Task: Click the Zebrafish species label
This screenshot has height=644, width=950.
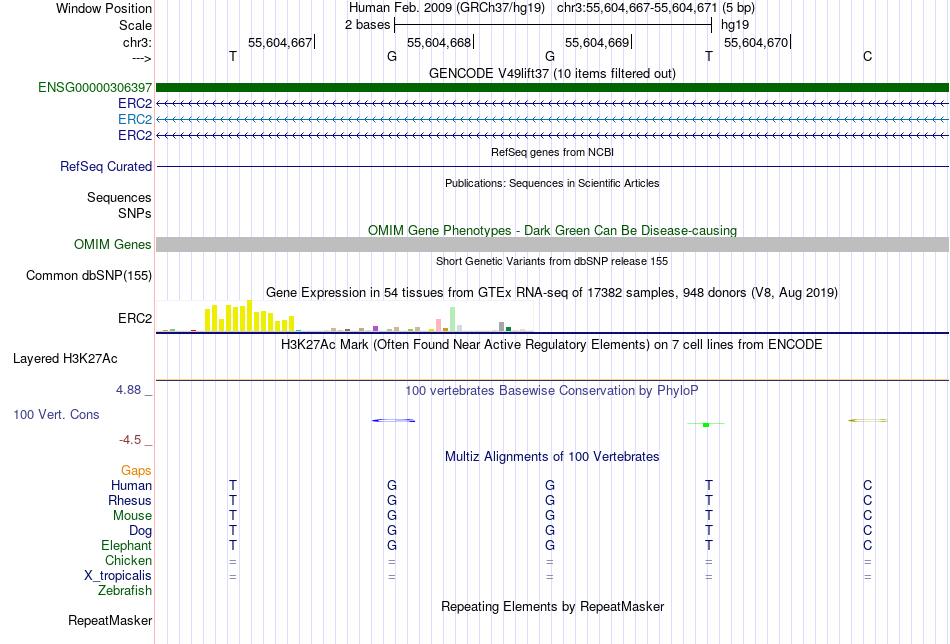Action: pyautogui.click(x=125, y=591)
